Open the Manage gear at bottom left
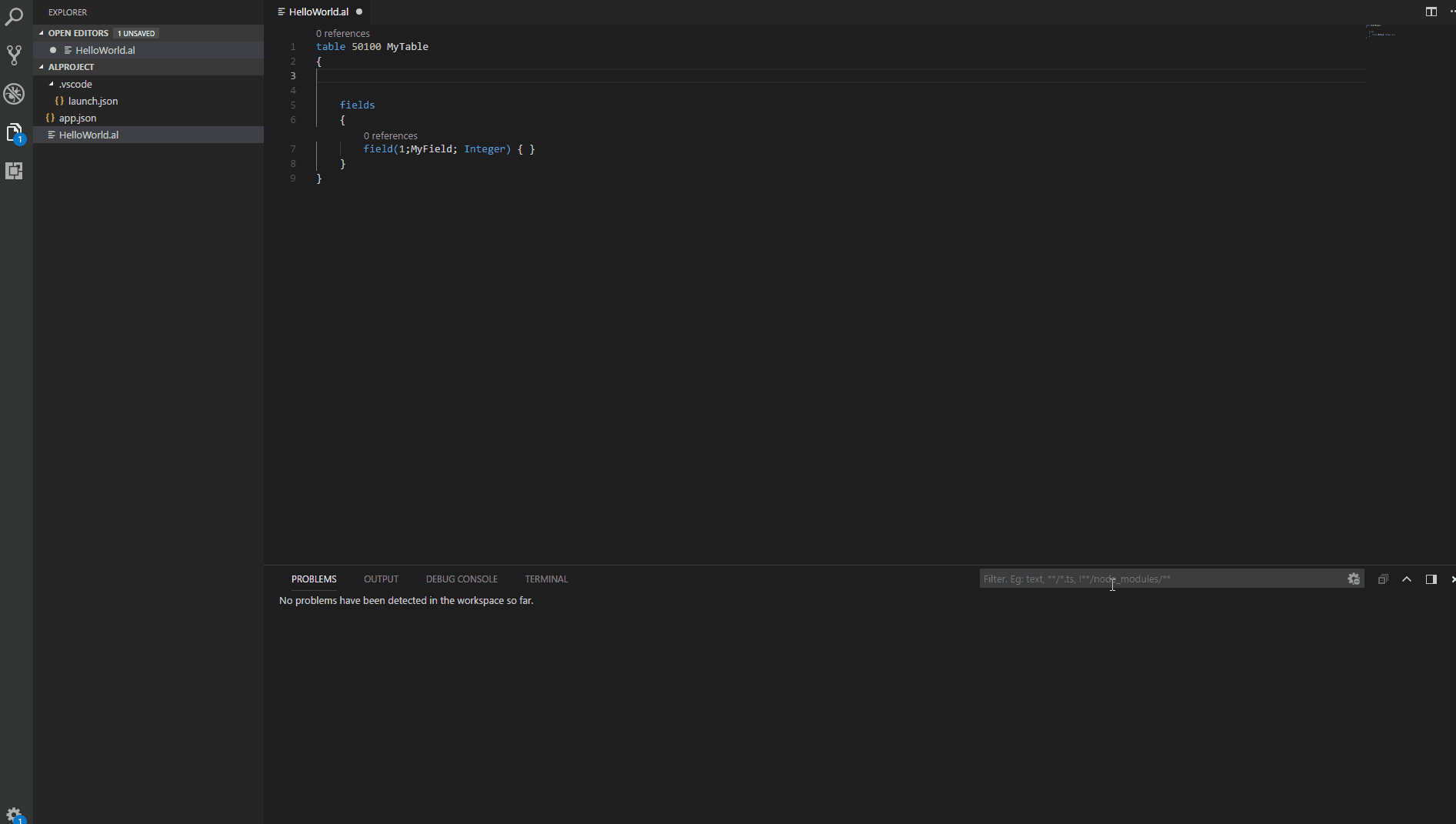The height and width of the screenshot is (824, 1456). tap(14, 814)
